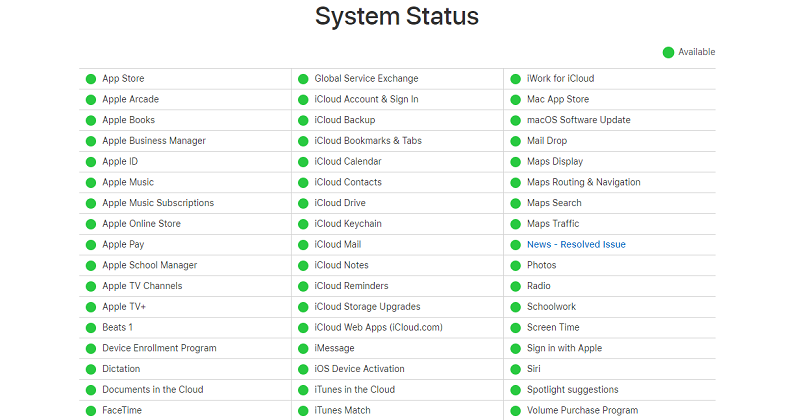
Task: Click the Spotlight suggestions label
Action: tap(572, 389)
